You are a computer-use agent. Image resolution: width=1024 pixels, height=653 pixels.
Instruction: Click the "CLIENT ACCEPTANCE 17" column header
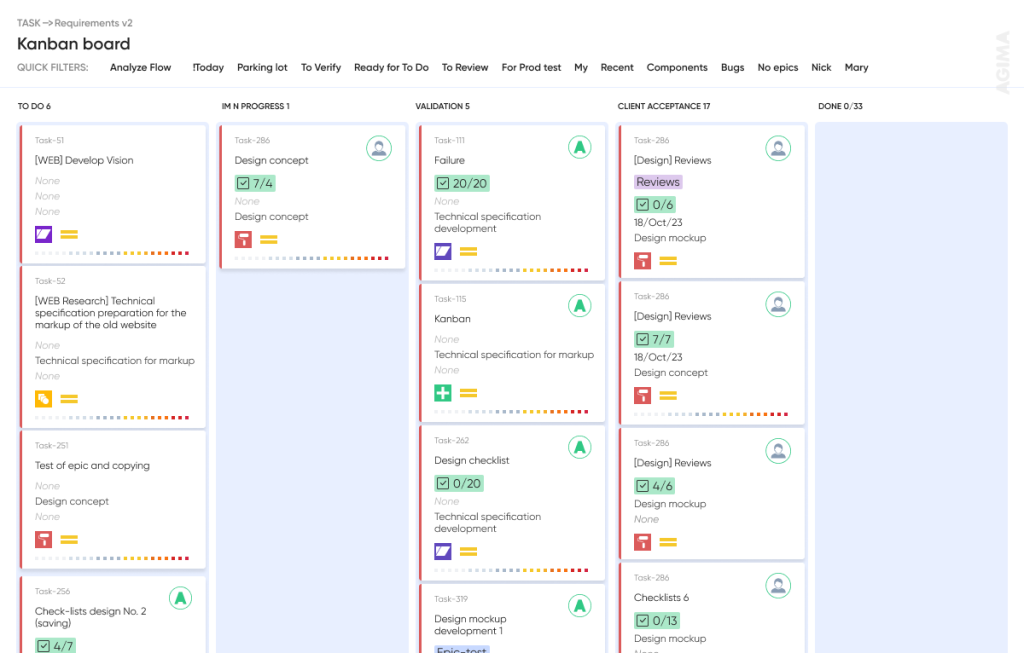[x=664, y=106]
